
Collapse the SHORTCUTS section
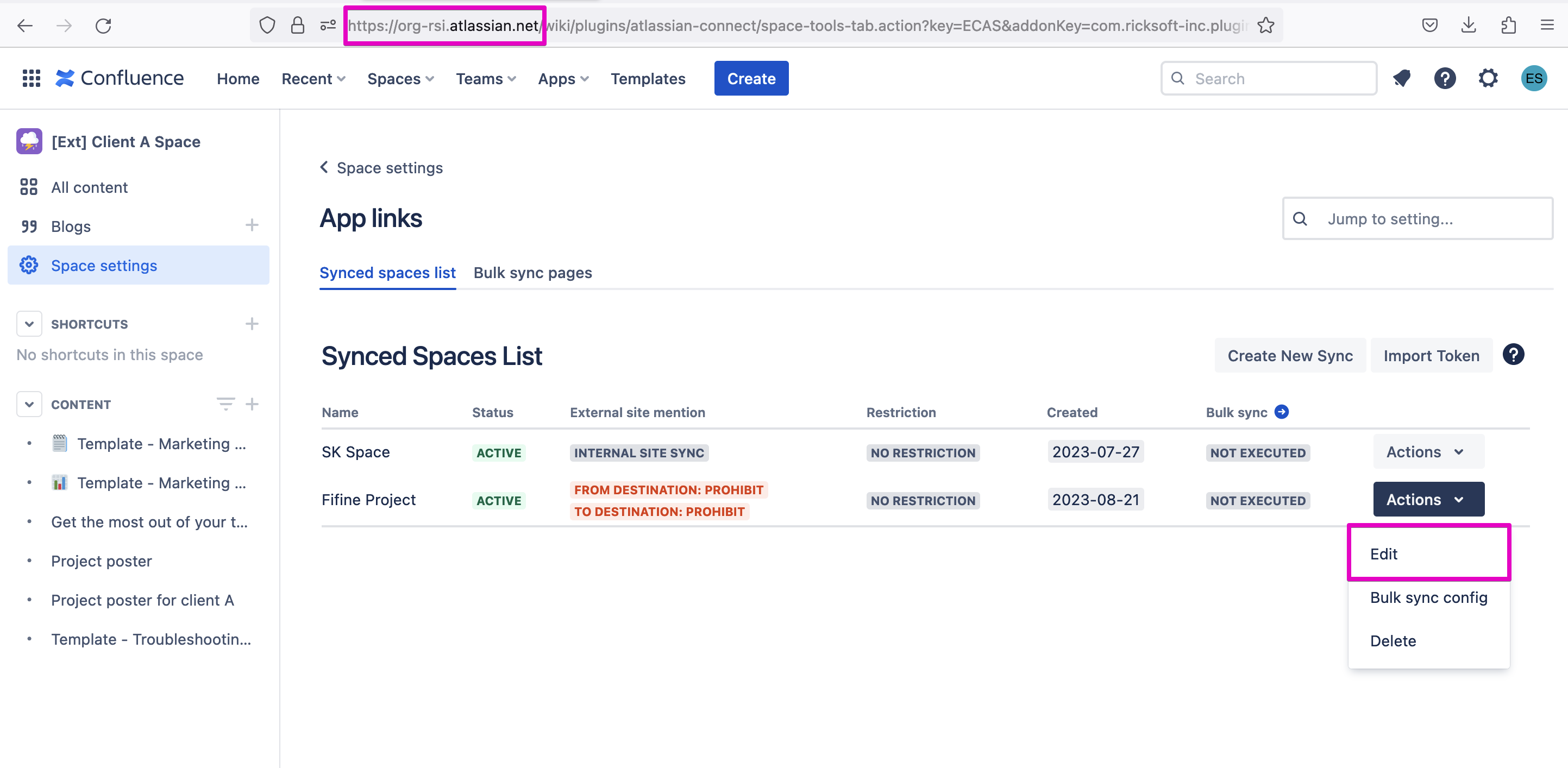point(29,324)
